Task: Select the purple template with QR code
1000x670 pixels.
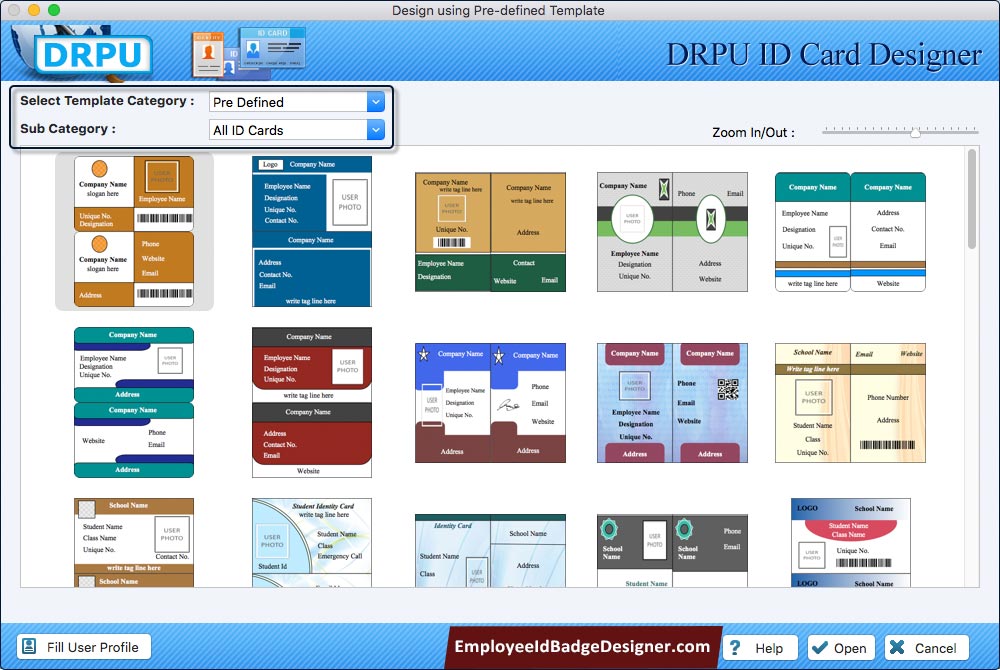Action: (x=672, y=403)
